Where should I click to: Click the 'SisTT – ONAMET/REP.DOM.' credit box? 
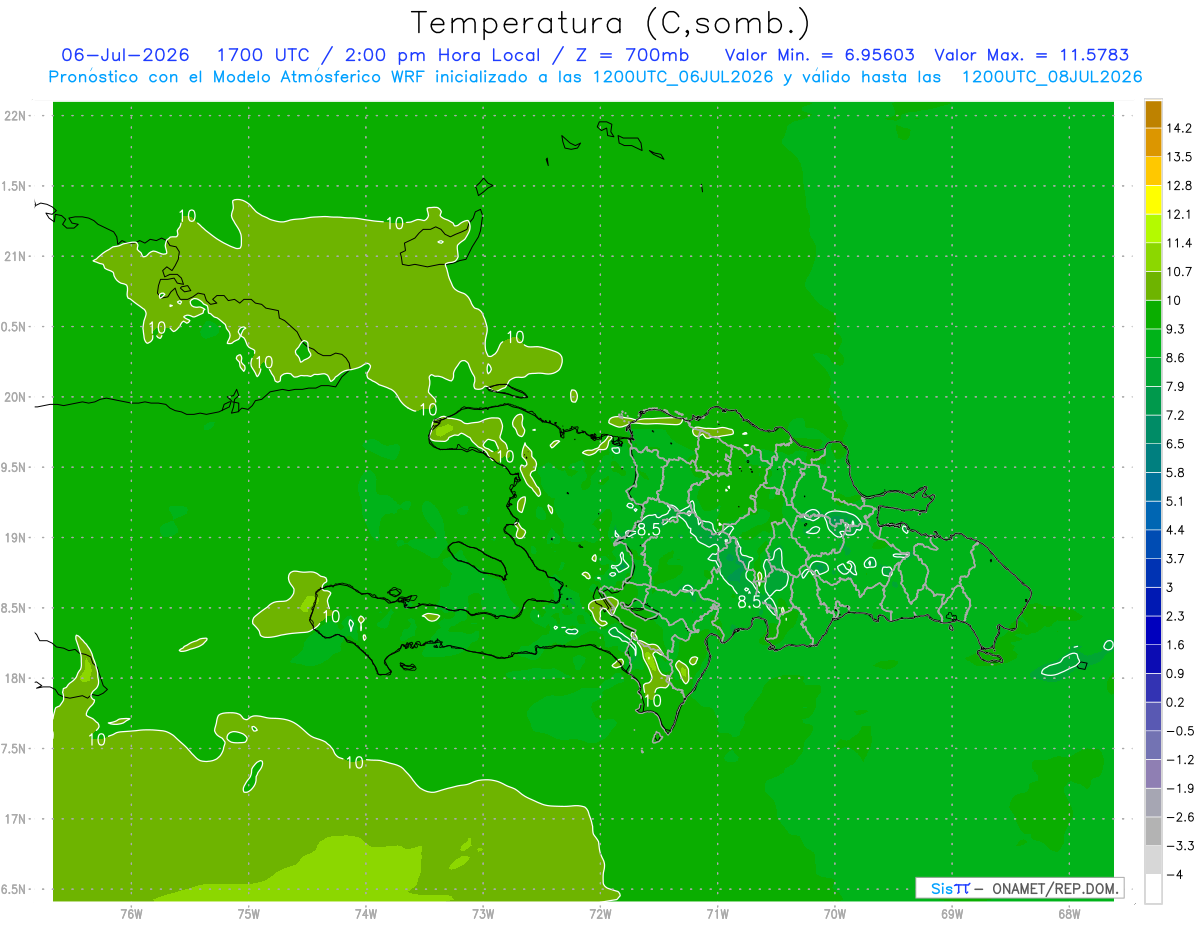pos(1019,888)
